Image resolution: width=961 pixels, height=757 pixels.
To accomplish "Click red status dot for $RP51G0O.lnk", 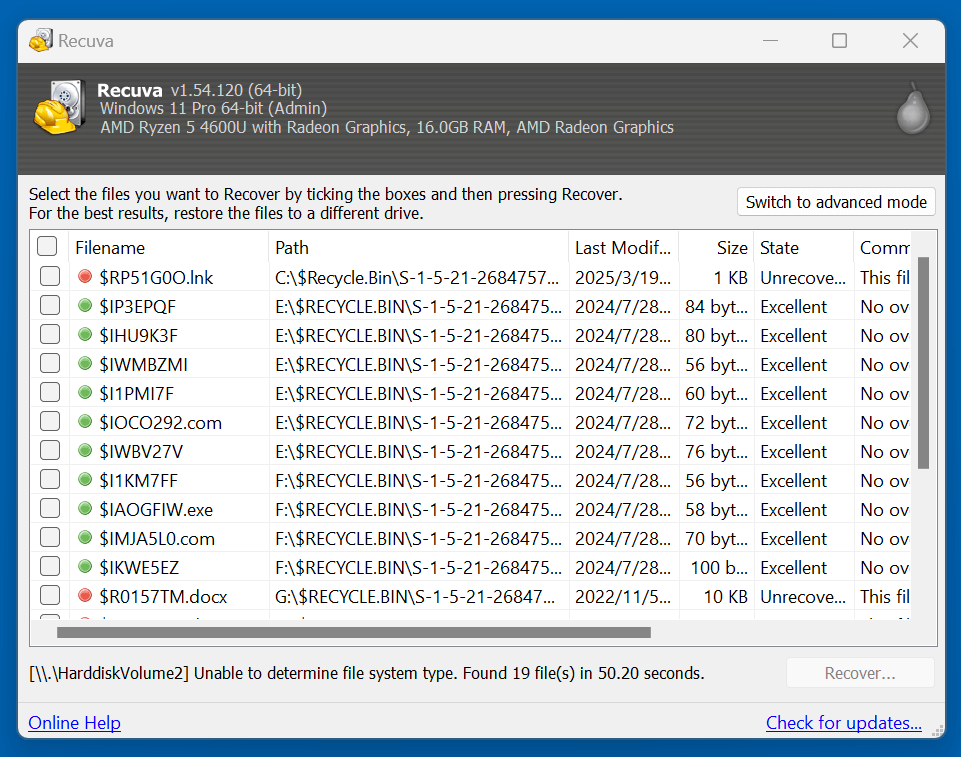I will 85,277.
